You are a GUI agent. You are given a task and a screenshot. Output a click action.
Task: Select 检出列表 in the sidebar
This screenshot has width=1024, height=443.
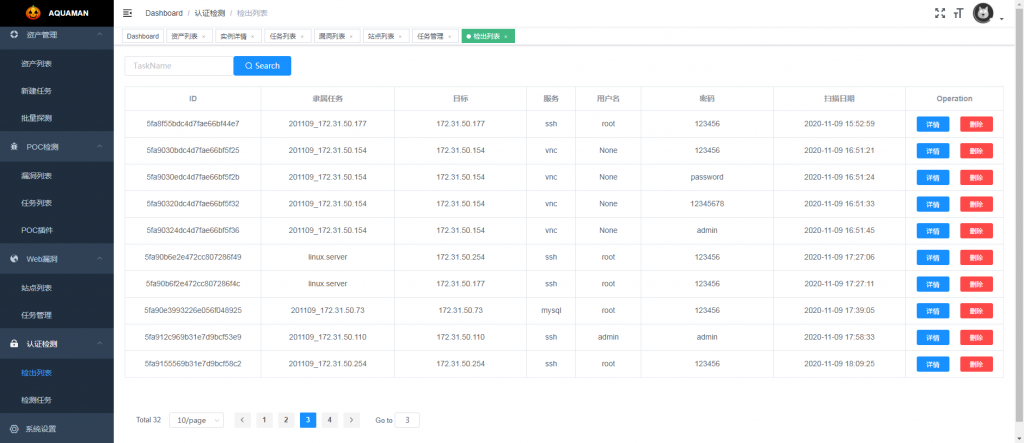tap(57, 373)
